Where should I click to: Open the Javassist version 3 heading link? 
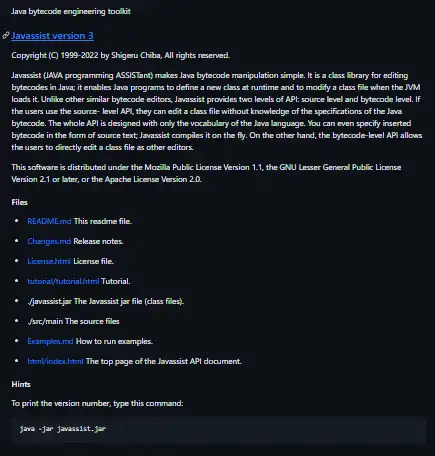[x=52, y=36]
